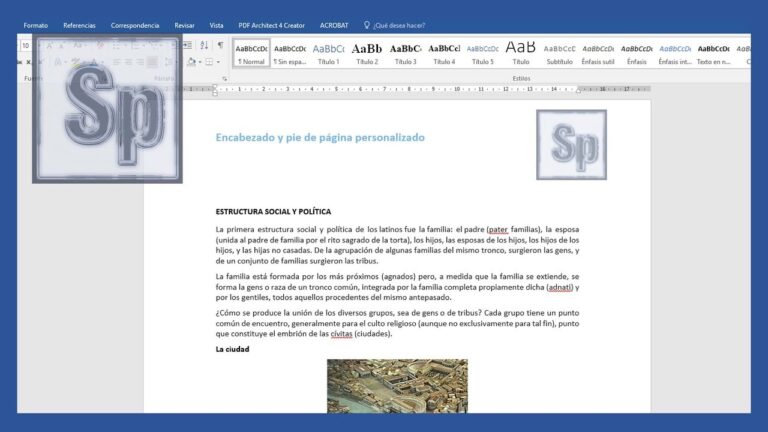
Task: Open the borders dropdown arrow
Action: pyautogui.click(x=218, y=62)
